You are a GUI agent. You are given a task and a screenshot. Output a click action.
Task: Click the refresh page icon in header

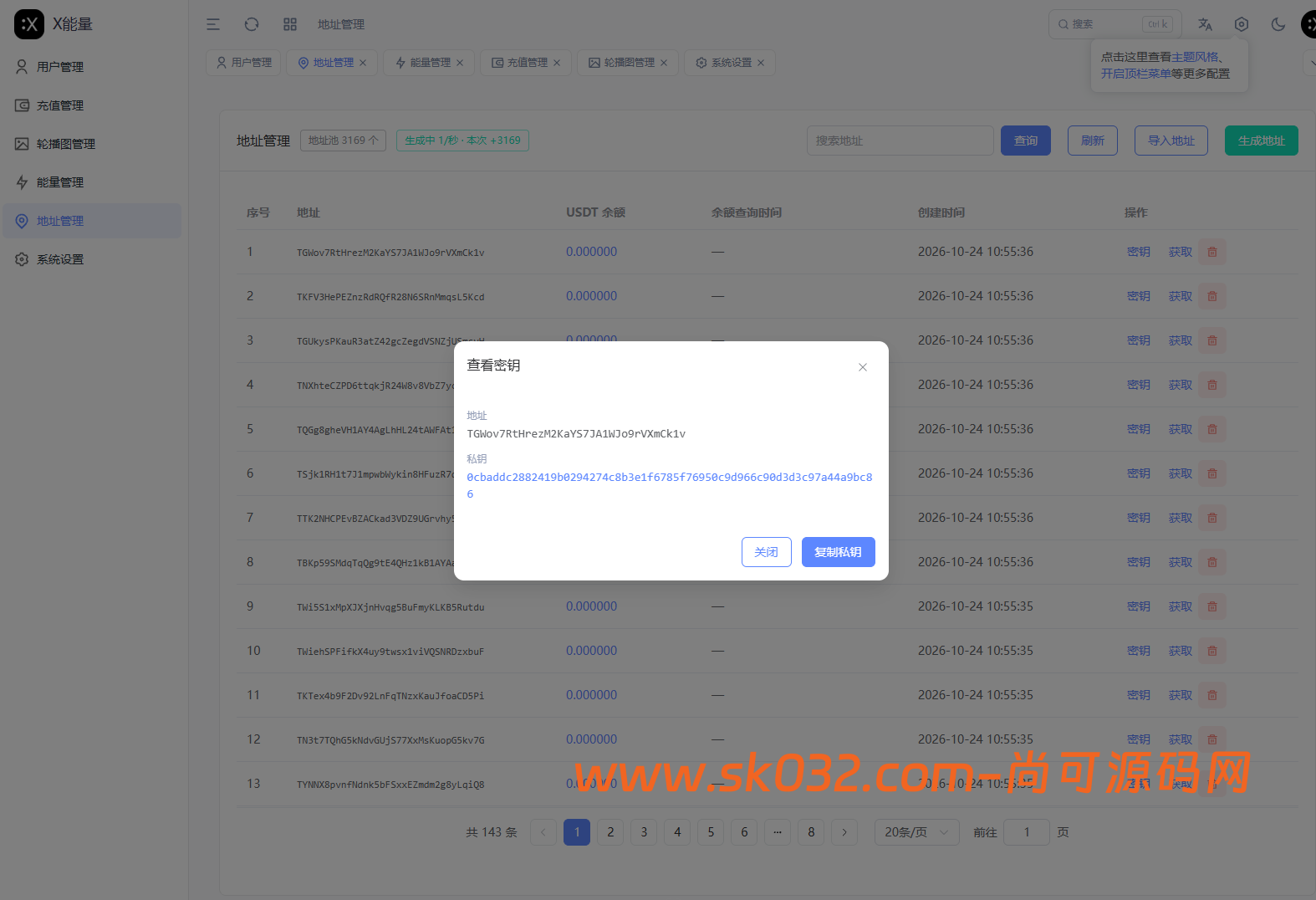pyautogui.click(x=252, y=24)
